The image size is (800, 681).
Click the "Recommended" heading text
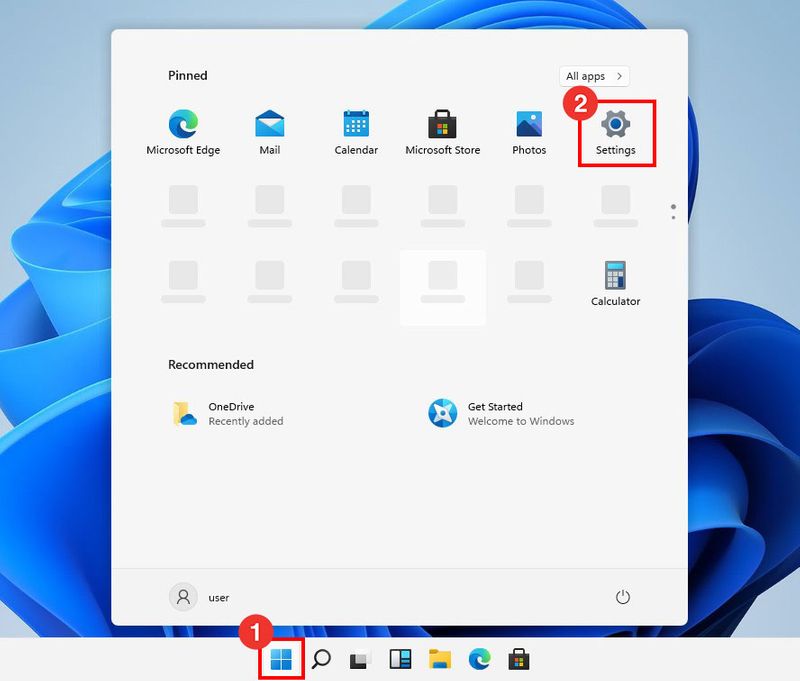[x=211, y=365]
